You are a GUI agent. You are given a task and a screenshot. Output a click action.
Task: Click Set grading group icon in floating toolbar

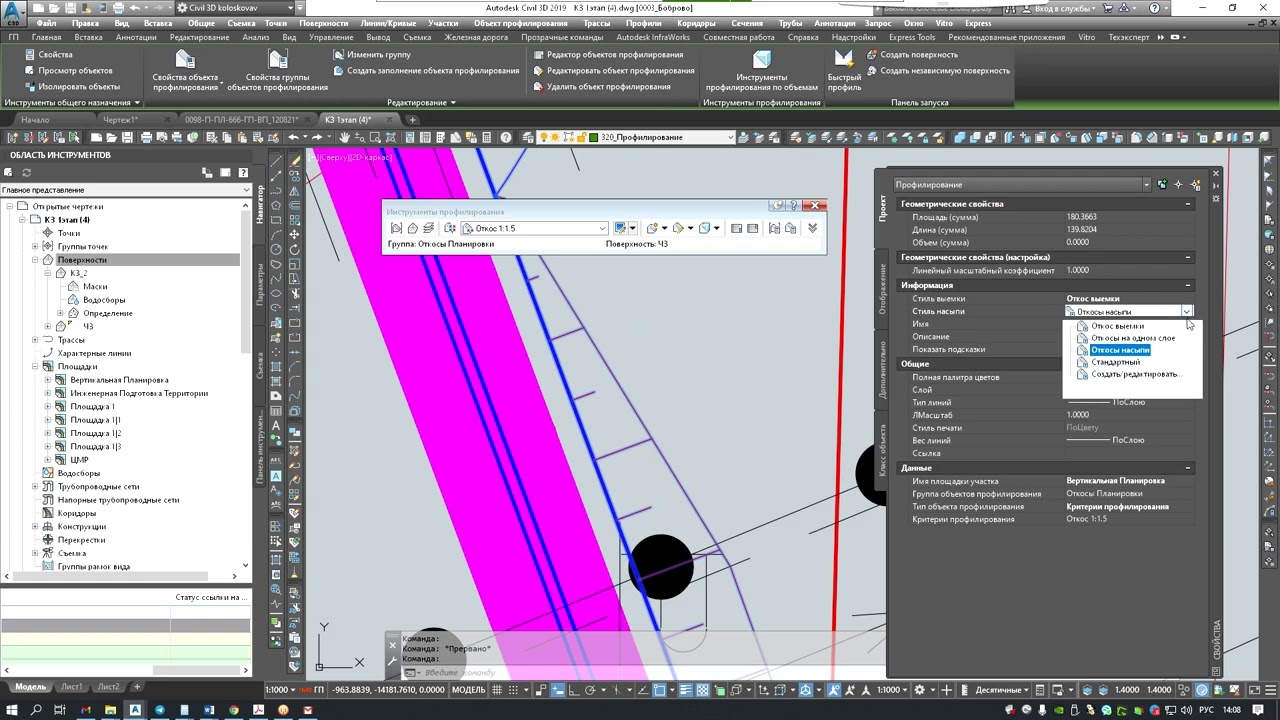(x=396, y=228)
